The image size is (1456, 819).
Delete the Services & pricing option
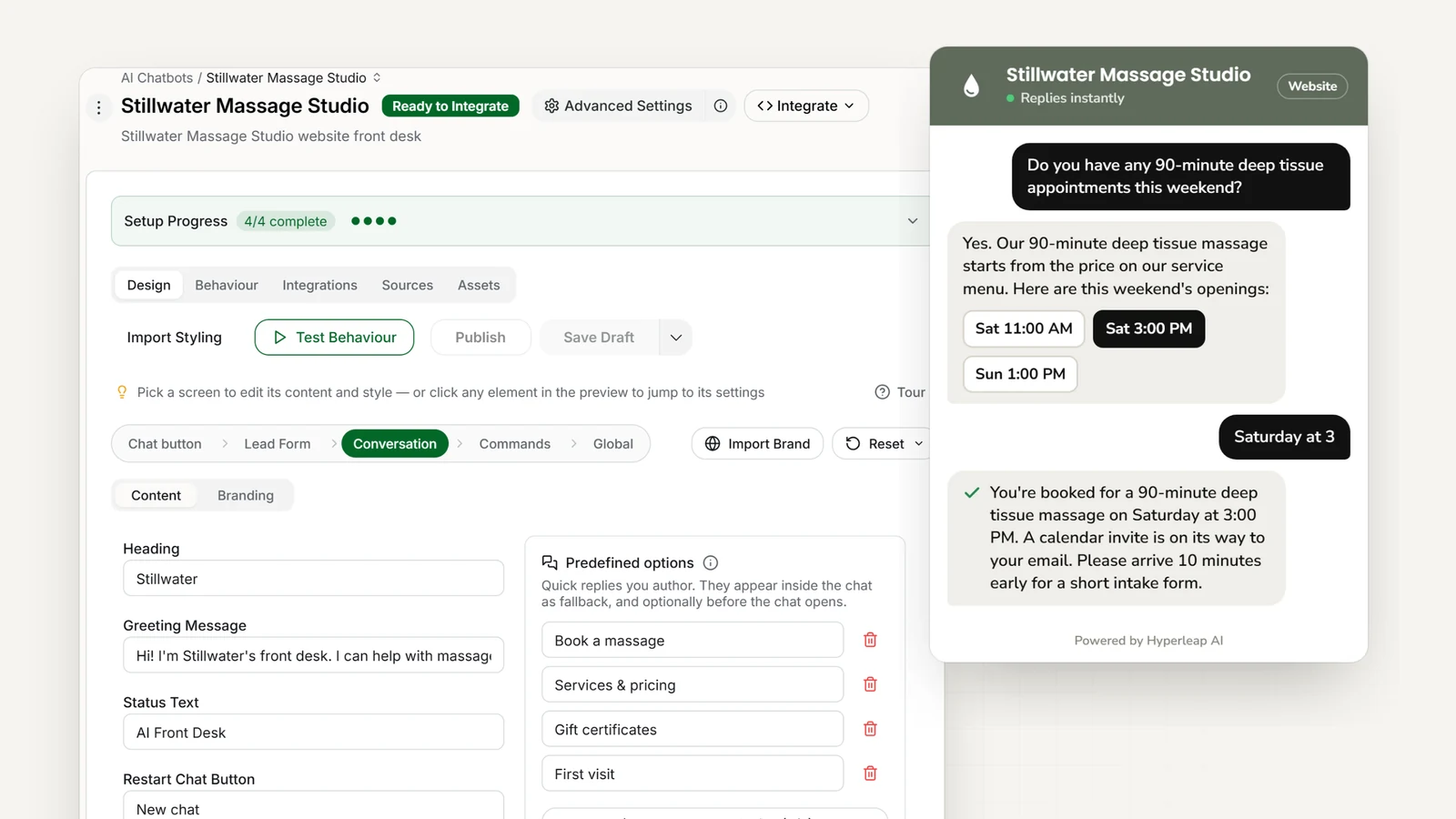pos(870,684)
